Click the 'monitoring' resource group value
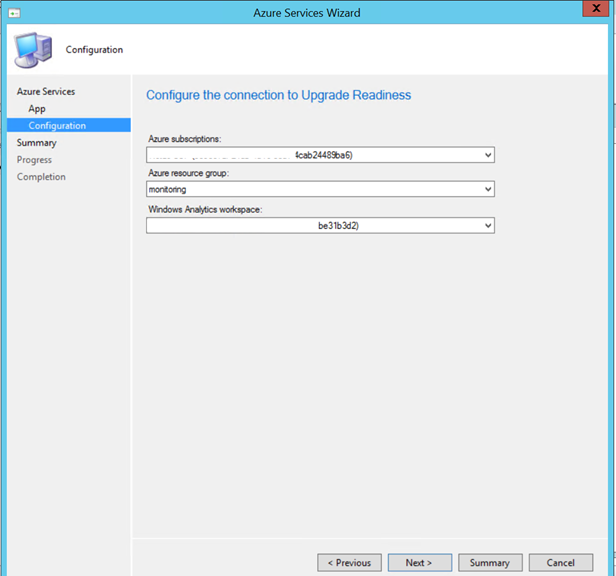 click(x=167, y=189)
